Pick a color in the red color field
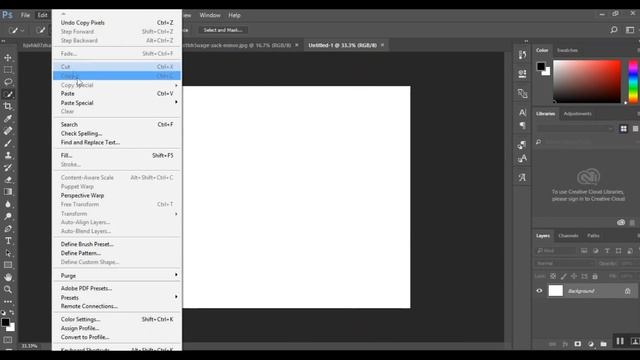Screen dimensions: 640x360 [587, 81]
